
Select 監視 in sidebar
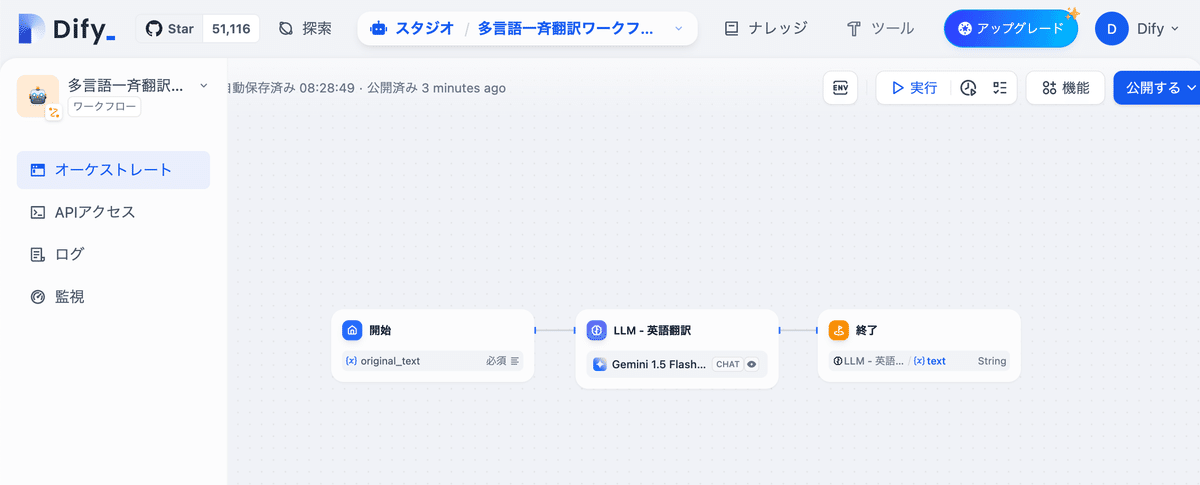[x=113, y=296]
